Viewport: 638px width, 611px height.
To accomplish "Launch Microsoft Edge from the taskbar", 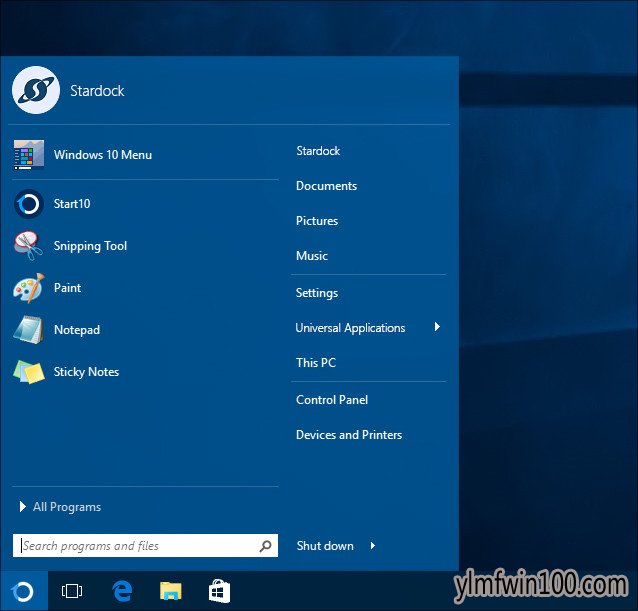I will click(122, 591).
